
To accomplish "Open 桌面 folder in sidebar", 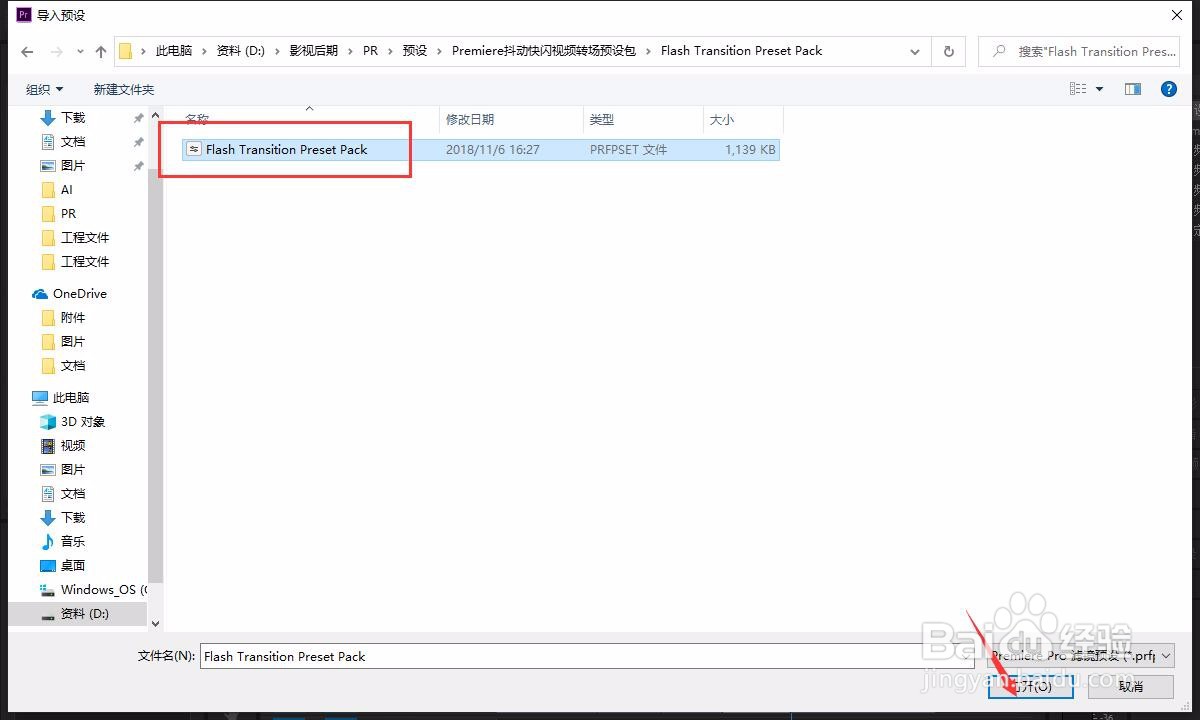I will point(73,565).
